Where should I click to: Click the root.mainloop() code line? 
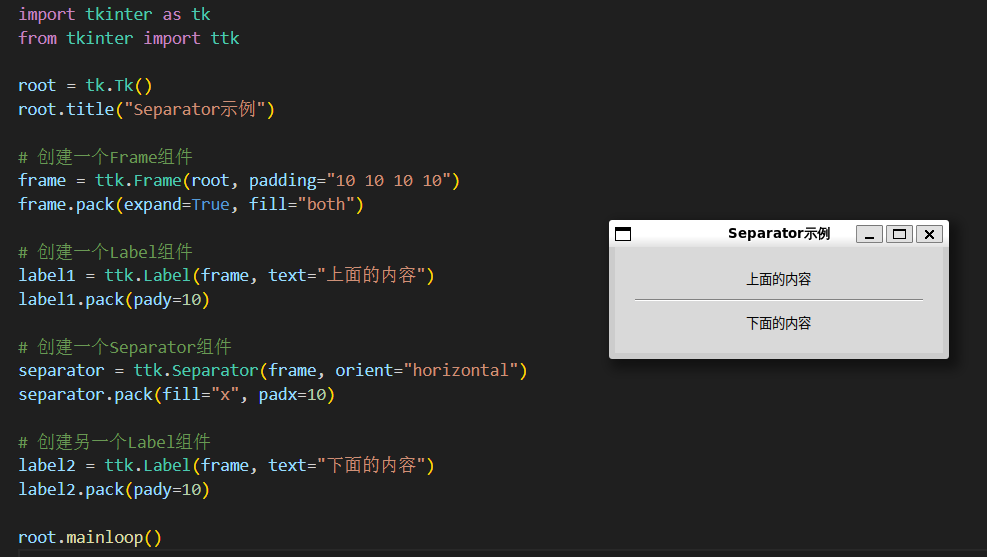point(90,537)
